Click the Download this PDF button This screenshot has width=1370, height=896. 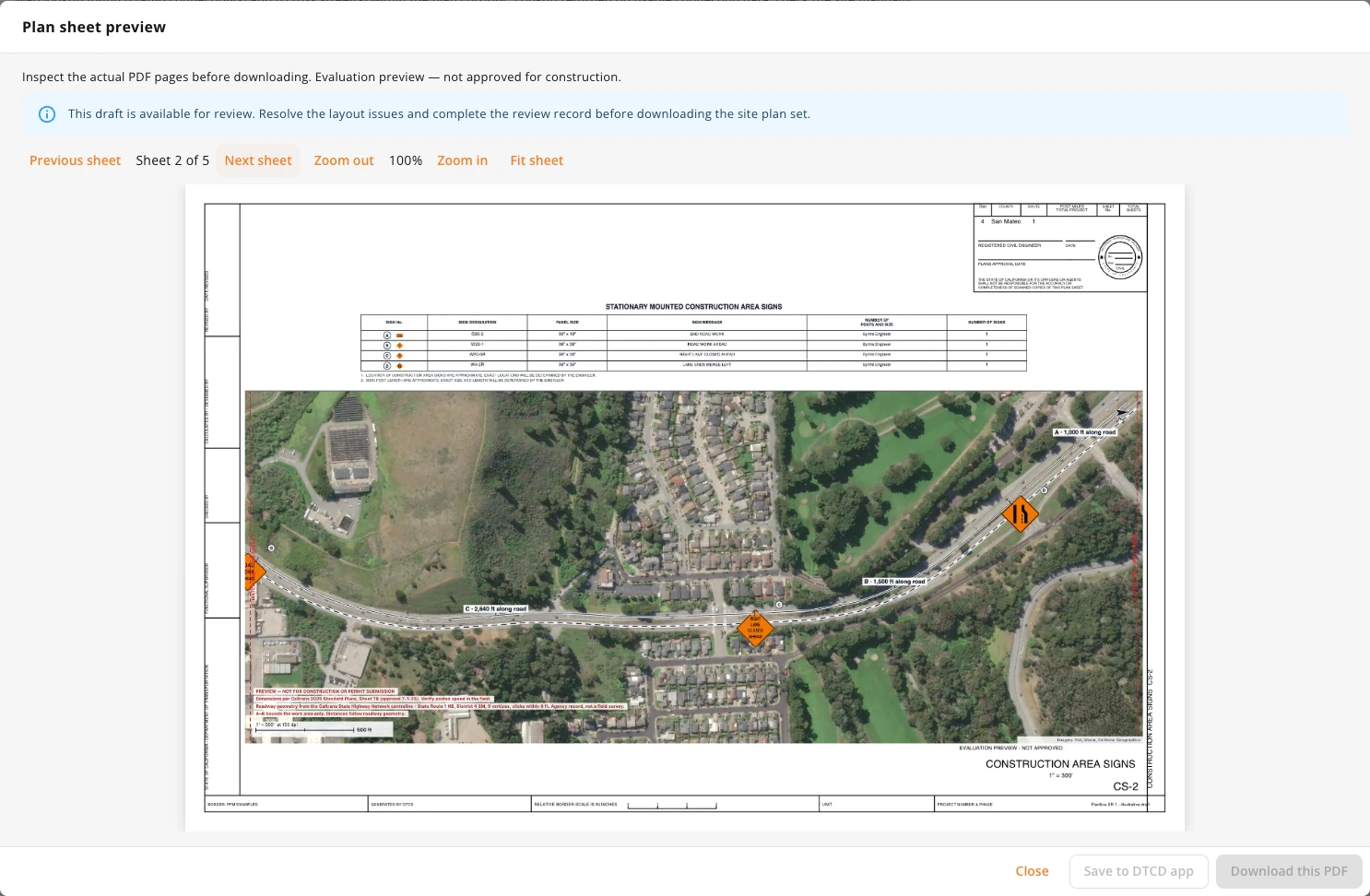[1289, 871]
